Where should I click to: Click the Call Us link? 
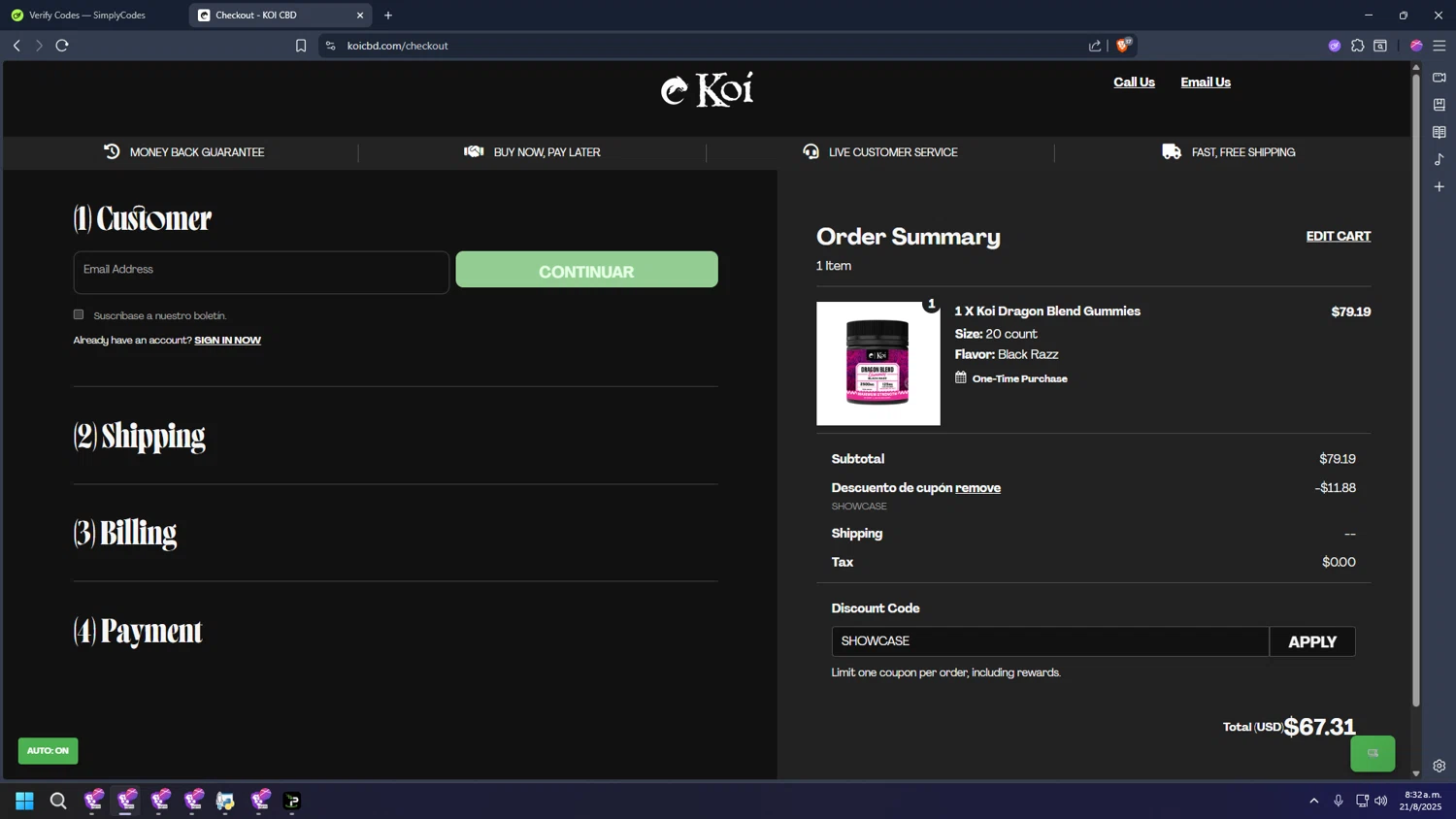point(1134,82)
